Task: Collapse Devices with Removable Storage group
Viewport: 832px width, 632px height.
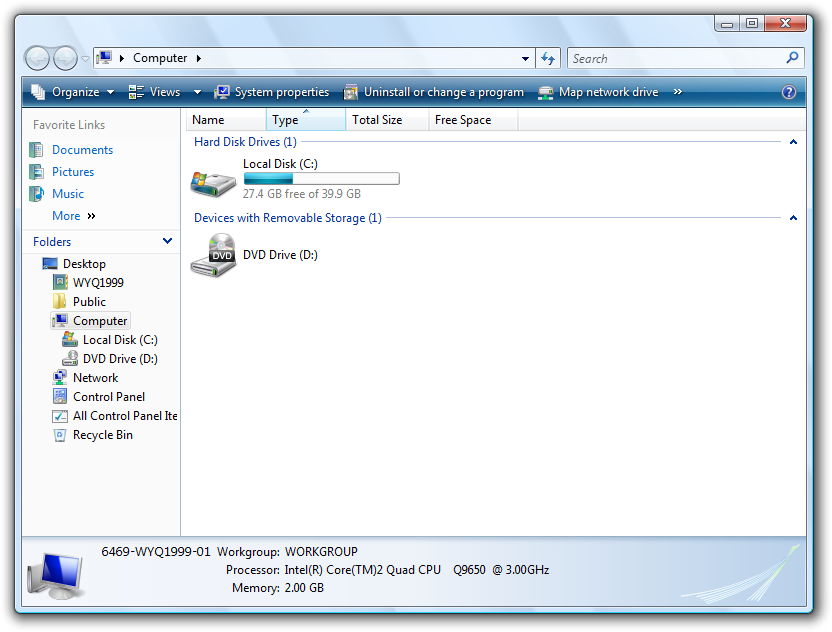Action: (793, 218)
